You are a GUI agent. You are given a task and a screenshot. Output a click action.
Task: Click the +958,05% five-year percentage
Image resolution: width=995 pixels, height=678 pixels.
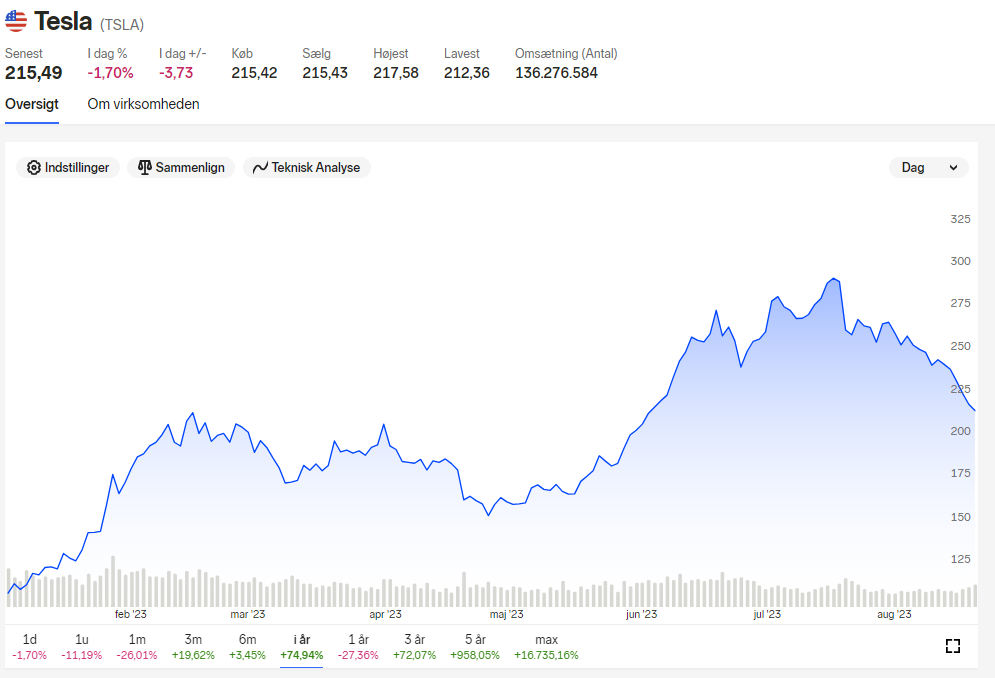pyautogui.click(x=475, y=655)
